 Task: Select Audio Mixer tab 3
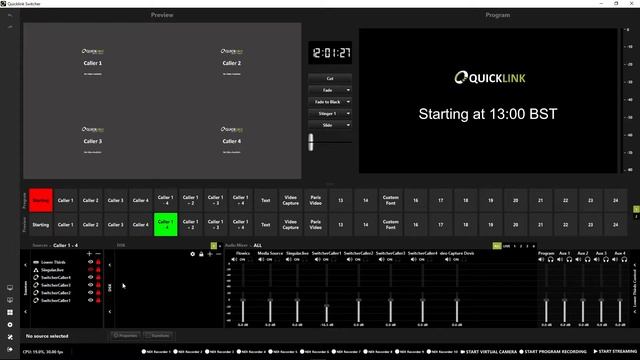527,246
